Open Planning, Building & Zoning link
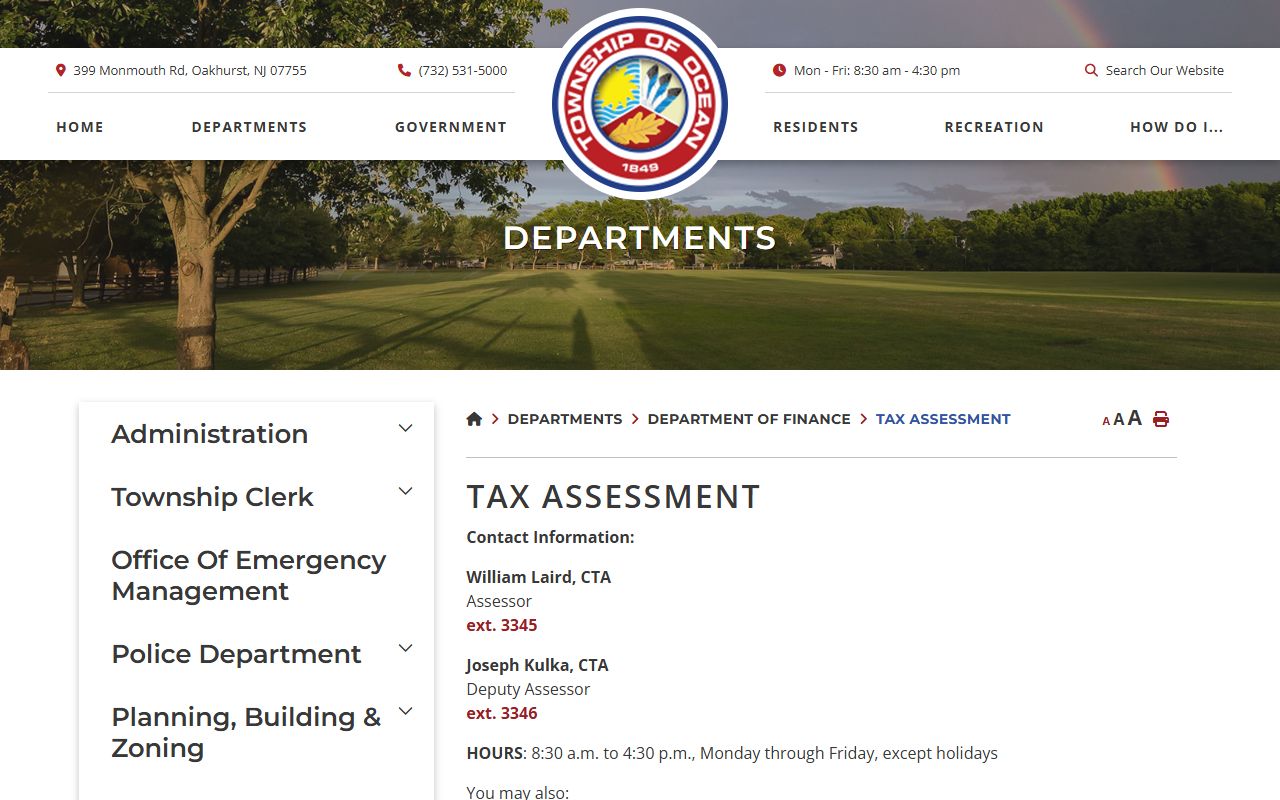1280x800 pixels. click(x=246, y=732)
